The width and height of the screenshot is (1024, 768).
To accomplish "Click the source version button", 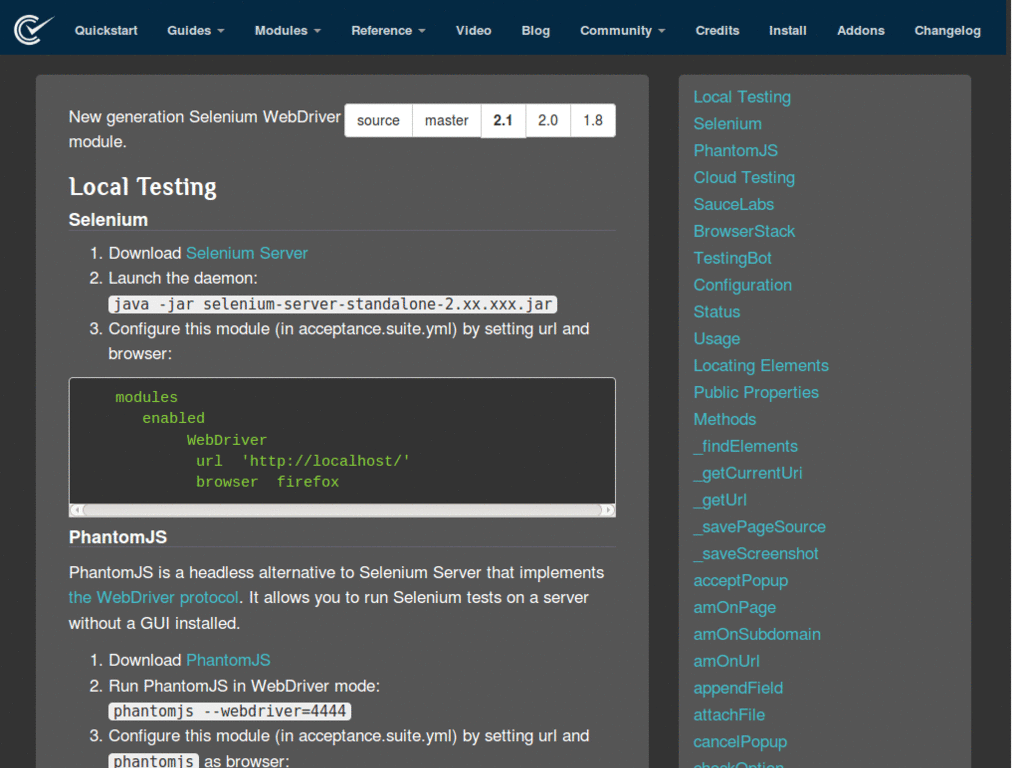I will [x=378, y=120].
